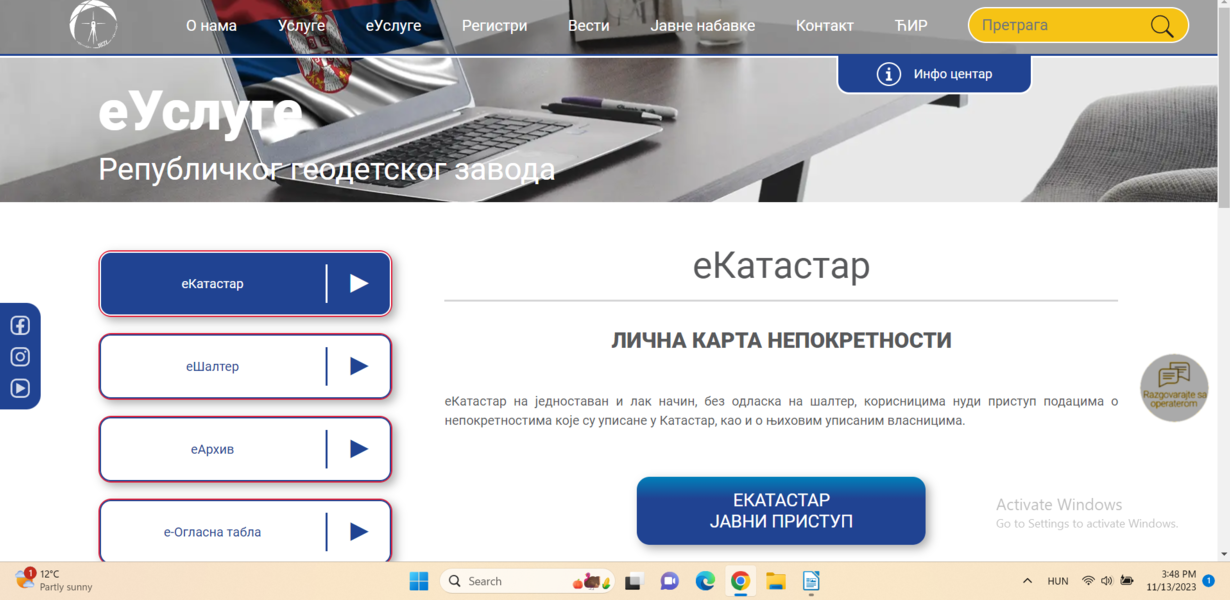Image resolution: width=1230 pixels, height=600 pixels.
Task: Open the Регистри menu
Action: [x=494, y=26]
